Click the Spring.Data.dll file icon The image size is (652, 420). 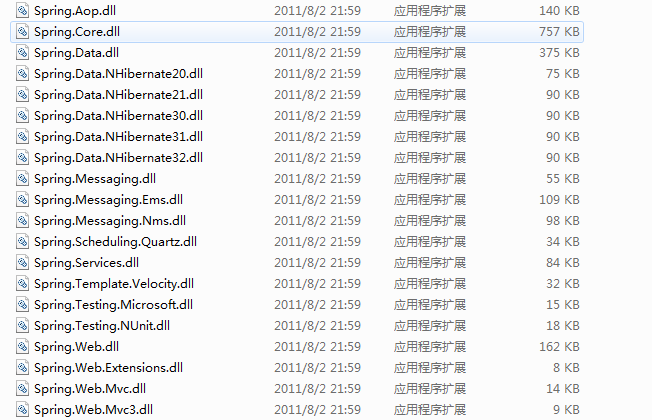point(22,52)
